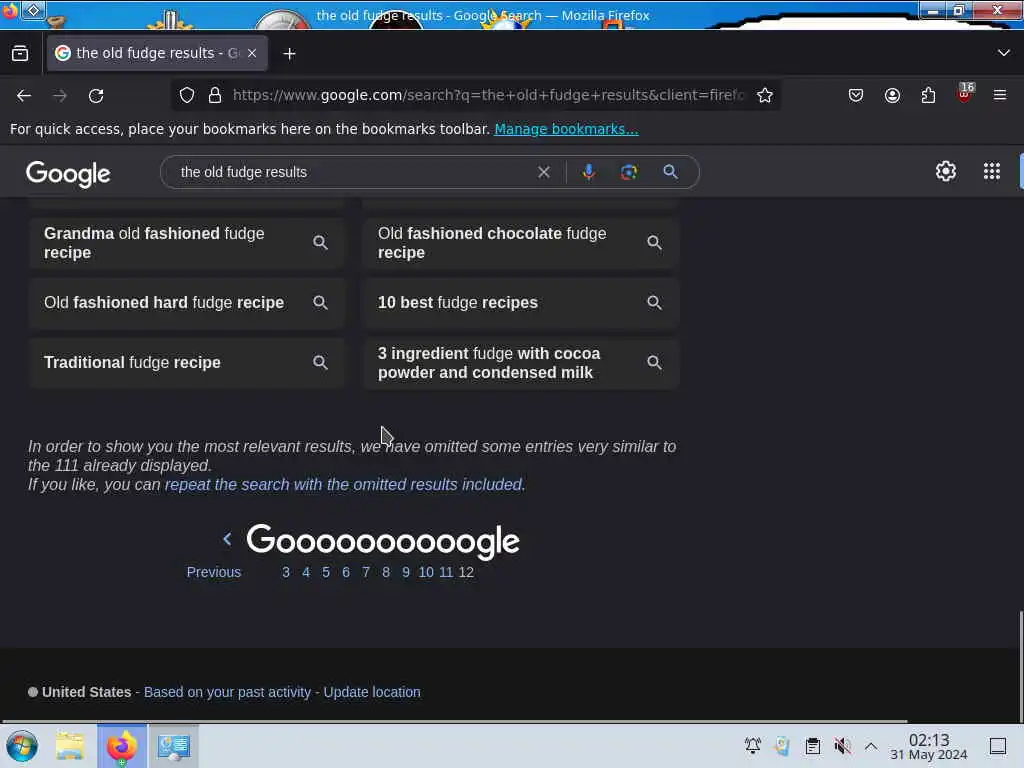
Task: Search 3 ingredient fudge with cocoa
Action: (520, 363)
